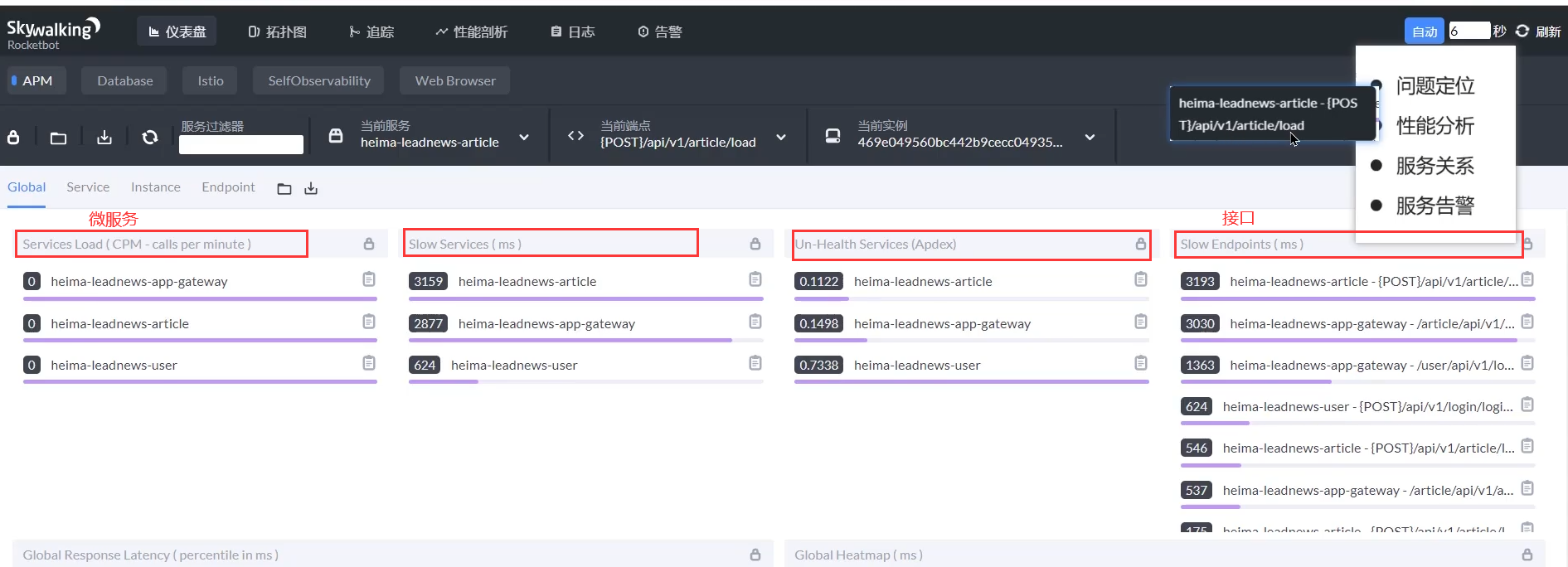Click the reload dashboard circular arrows icon
The image size is (1568, 567).
click(150, 138)
